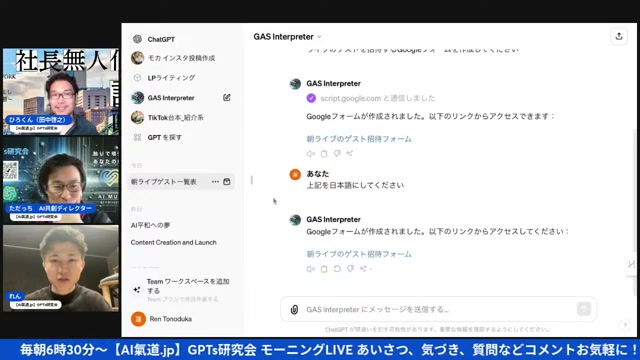This screenshot has width=640, height=360.
Task: Thumbs down second GAS Interpreter reply
Action: pyautogui.click(x=350, y=269)
